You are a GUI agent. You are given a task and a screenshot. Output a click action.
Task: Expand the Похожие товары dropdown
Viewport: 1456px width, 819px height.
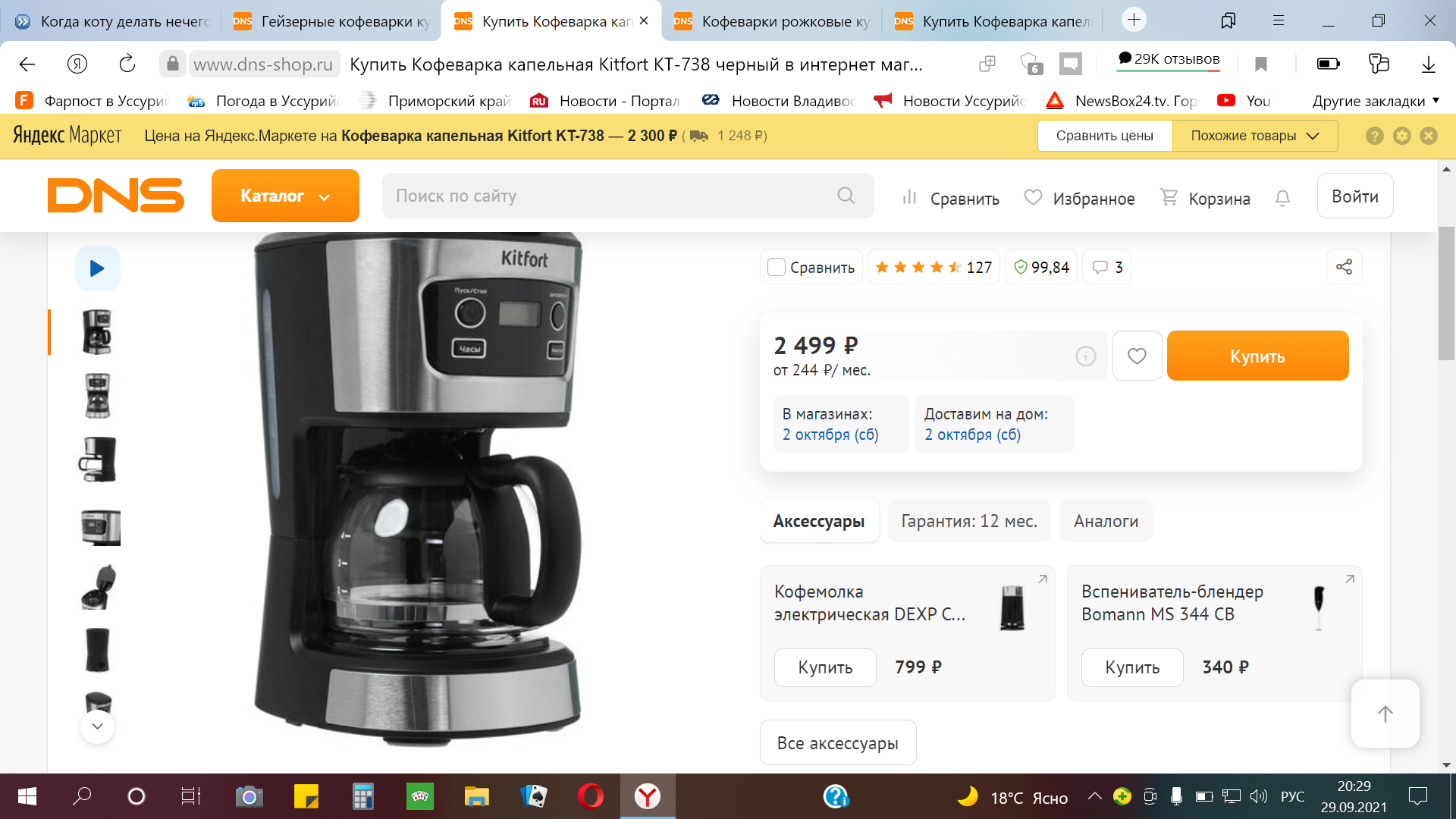(1254, 136)
